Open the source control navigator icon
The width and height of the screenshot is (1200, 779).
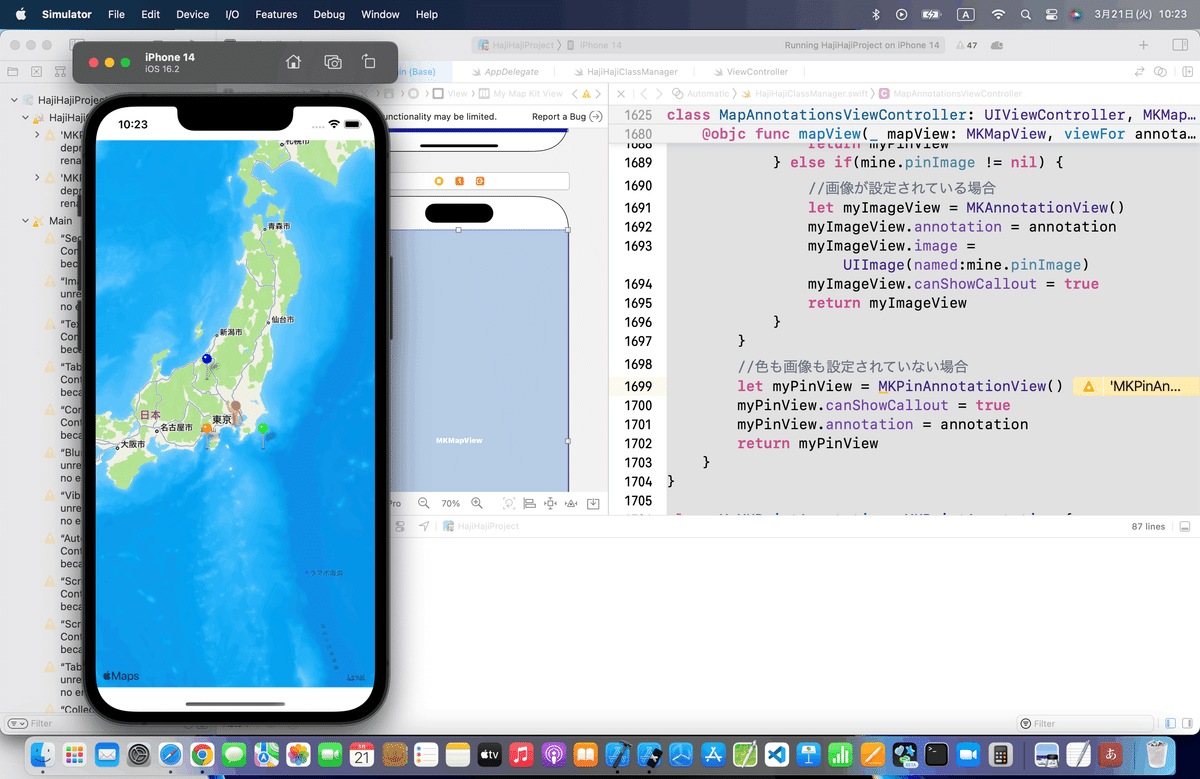click(x=36, y=72)
